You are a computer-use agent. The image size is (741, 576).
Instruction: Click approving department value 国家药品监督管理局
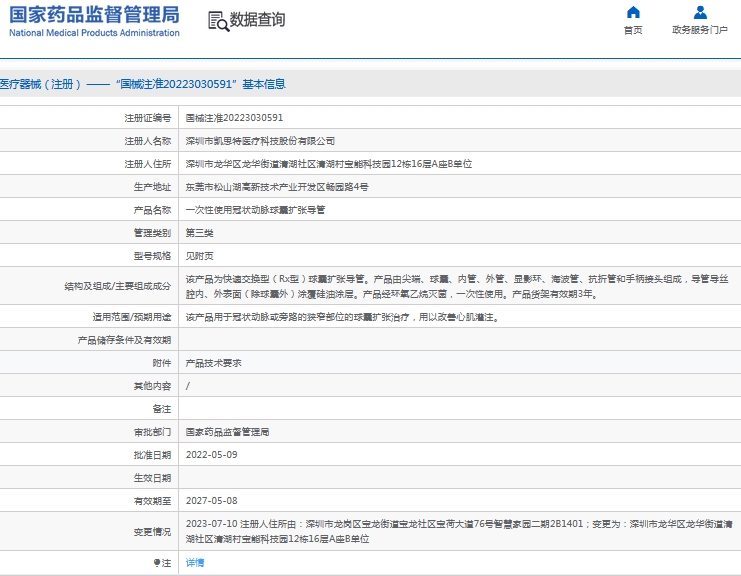point(227,432)
